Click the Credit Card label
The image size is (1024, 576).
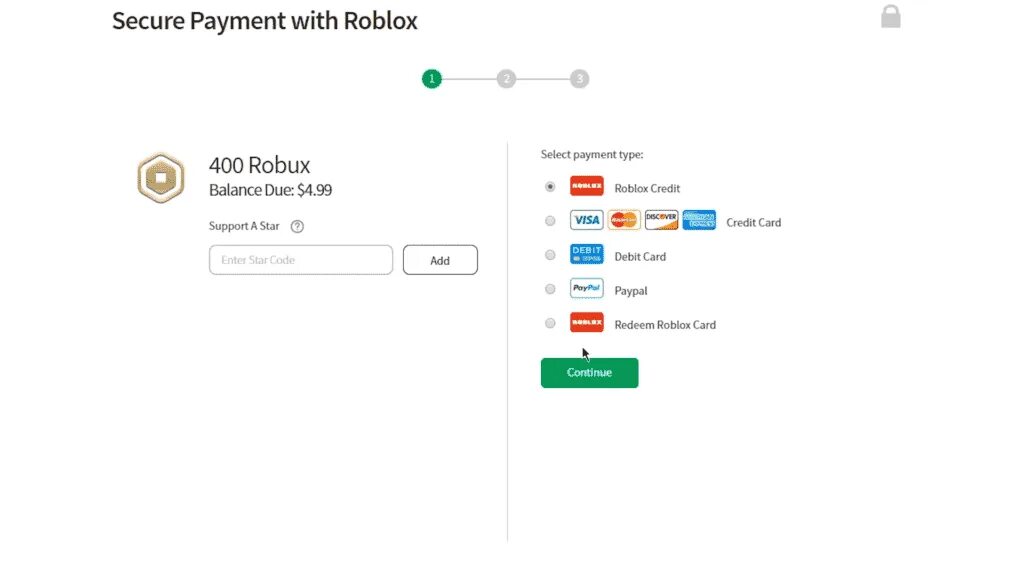pos(754,222)
